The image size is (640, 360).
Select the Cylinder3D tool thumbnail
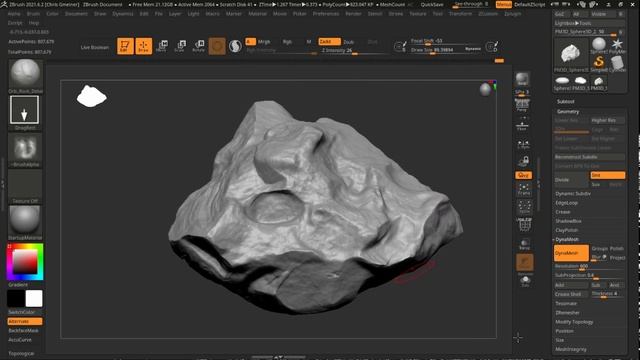click(x=617, y=64)
